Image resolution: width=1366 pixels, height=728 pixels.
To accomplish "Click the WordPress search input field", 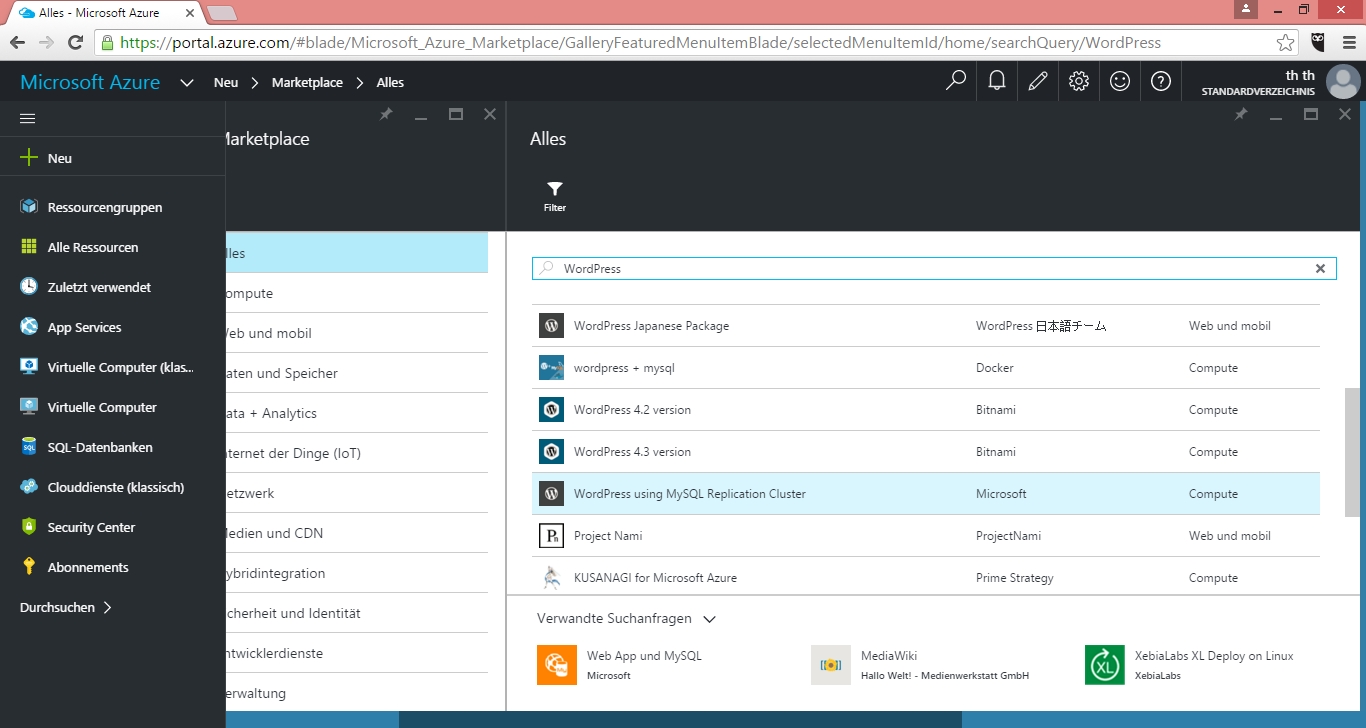I will coord(930,269).
